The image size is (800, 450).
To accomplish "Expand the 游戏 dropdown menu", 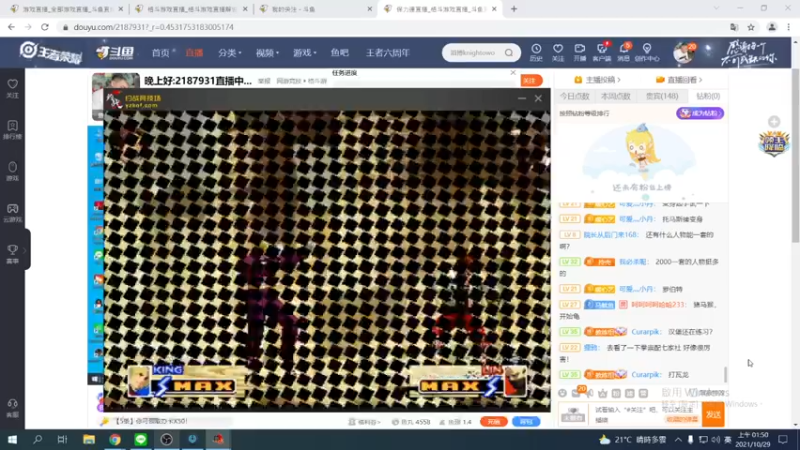I will point(304,53).
